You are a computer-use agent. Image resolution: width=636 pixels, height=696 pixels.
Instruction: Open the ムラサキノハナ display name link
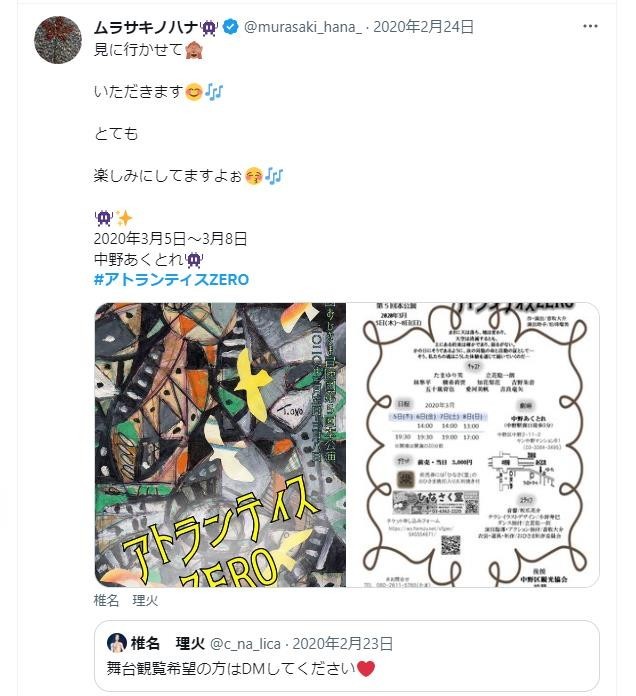[x=146, y=28]
